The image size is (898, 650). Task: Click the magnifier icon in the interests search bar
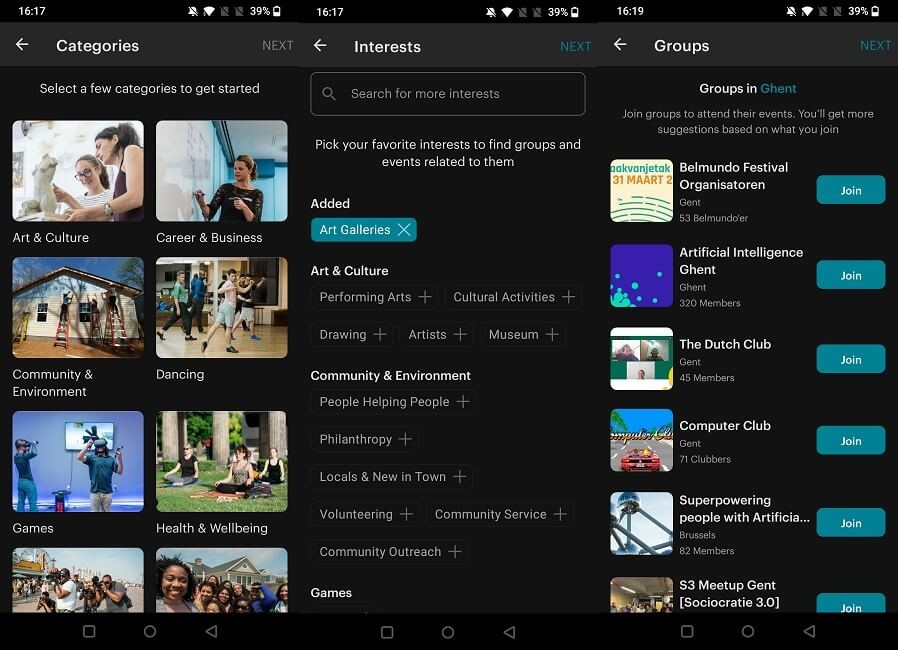pos(330,93)
